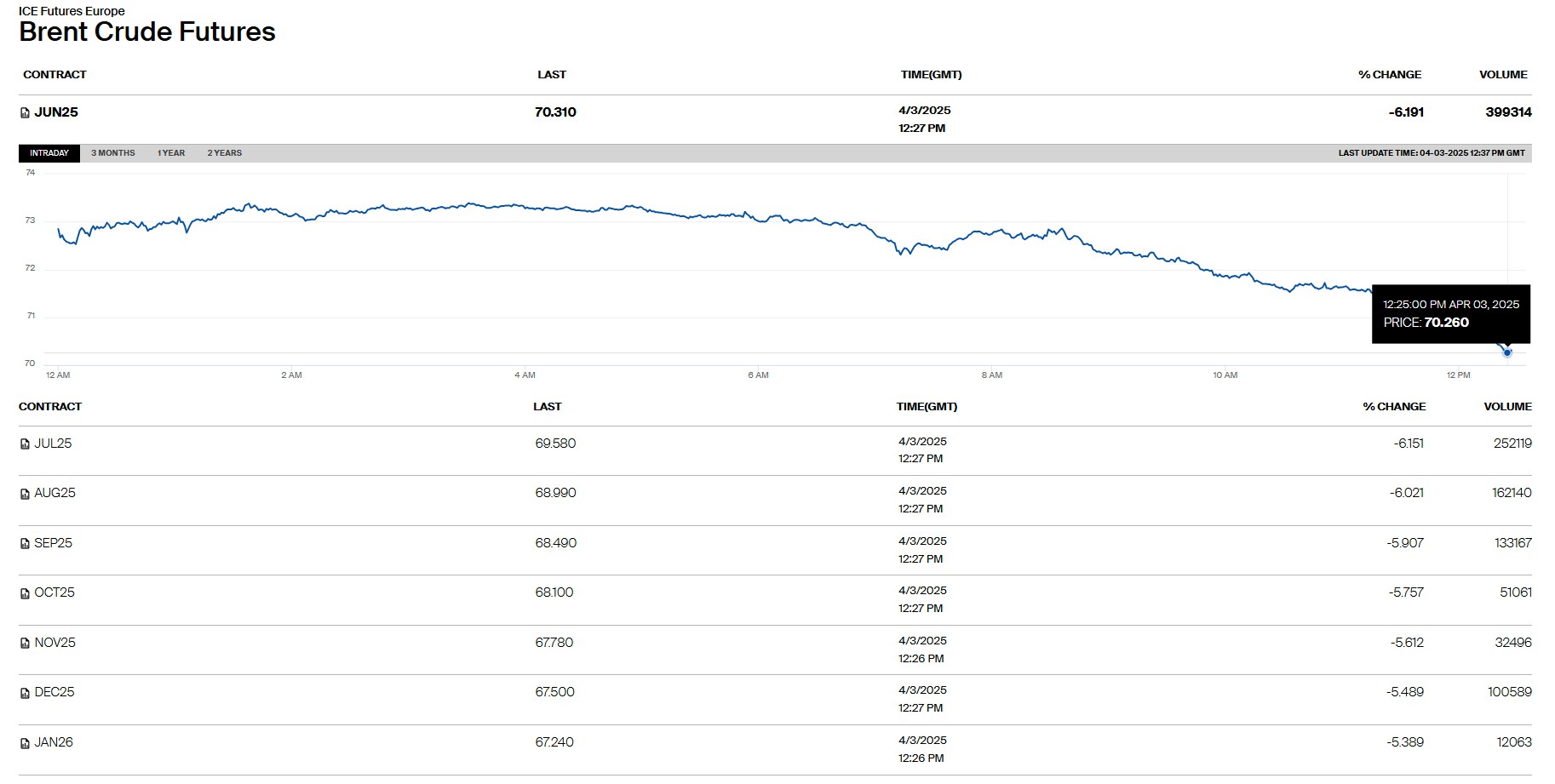Screen dimensions: 1555x784
Task: Click the chart icon next to SEP25
Action: coord(25,544)
